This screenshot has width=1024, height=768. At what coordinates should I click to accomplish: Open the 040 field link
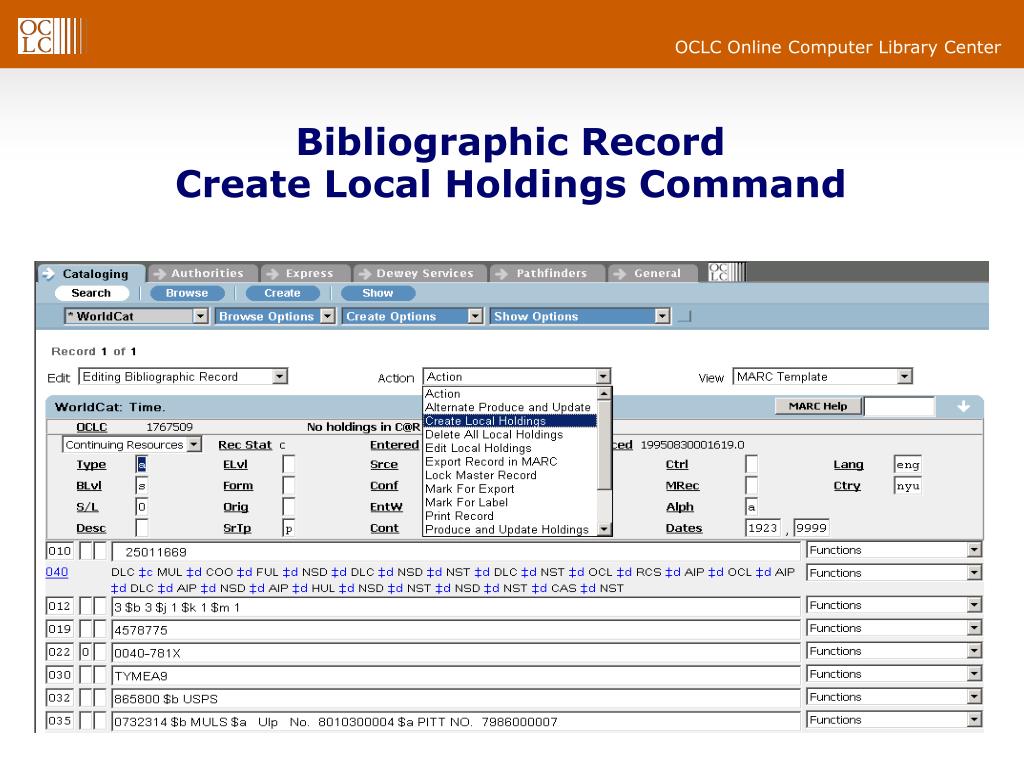pyautogui.click(x=57, y=572)
